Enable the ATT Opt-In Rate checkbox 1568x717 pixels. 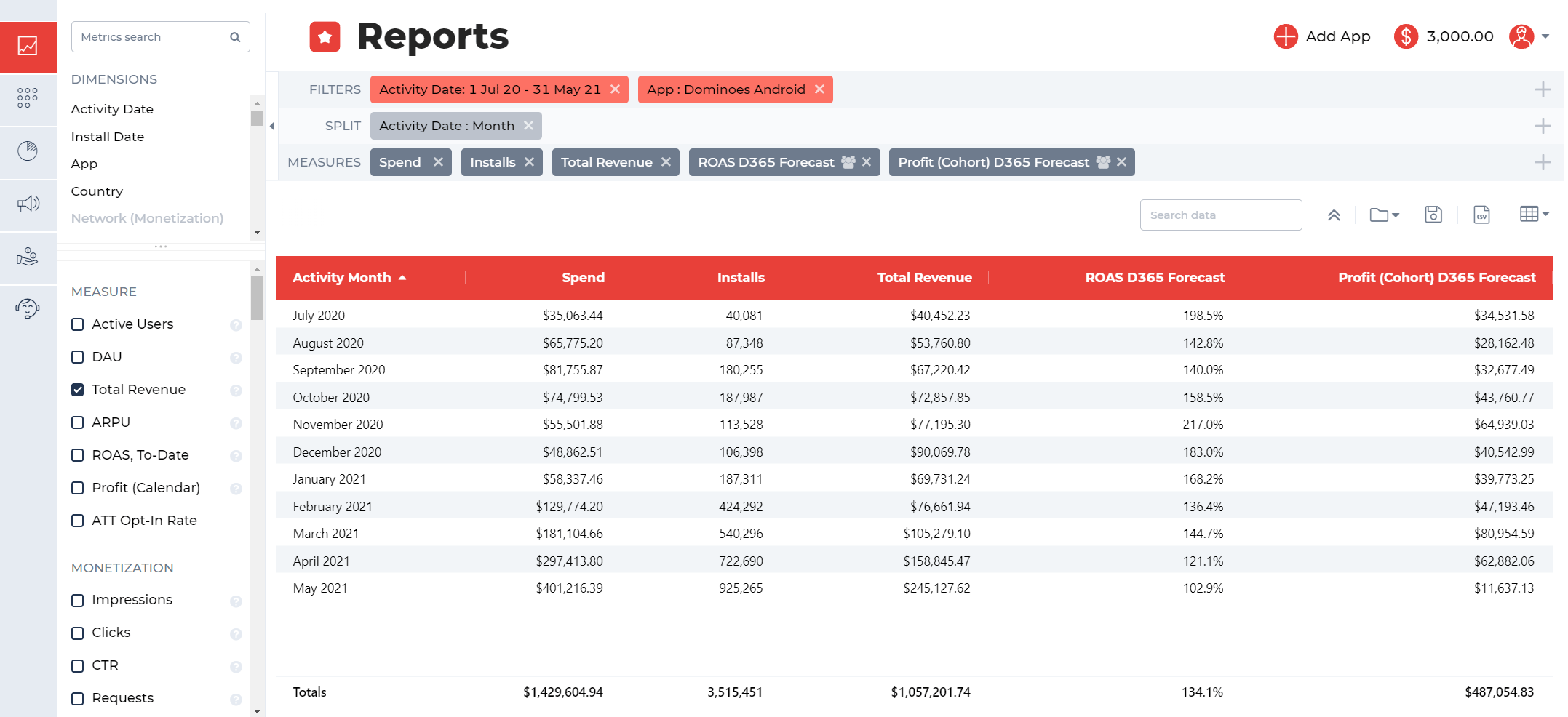78,521
